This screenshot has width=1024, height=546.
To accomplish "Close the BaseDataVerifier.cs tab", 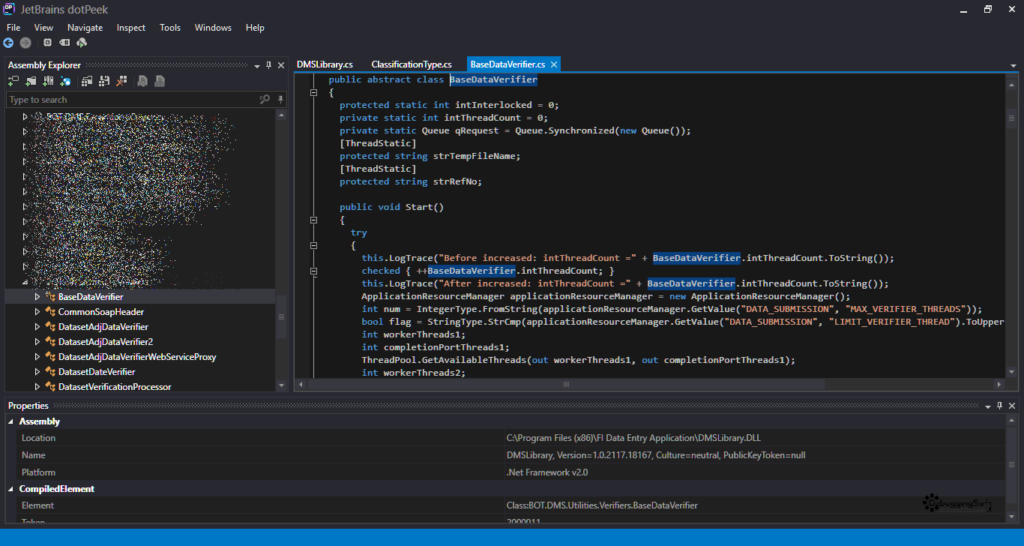I will (x=554, y=64).
